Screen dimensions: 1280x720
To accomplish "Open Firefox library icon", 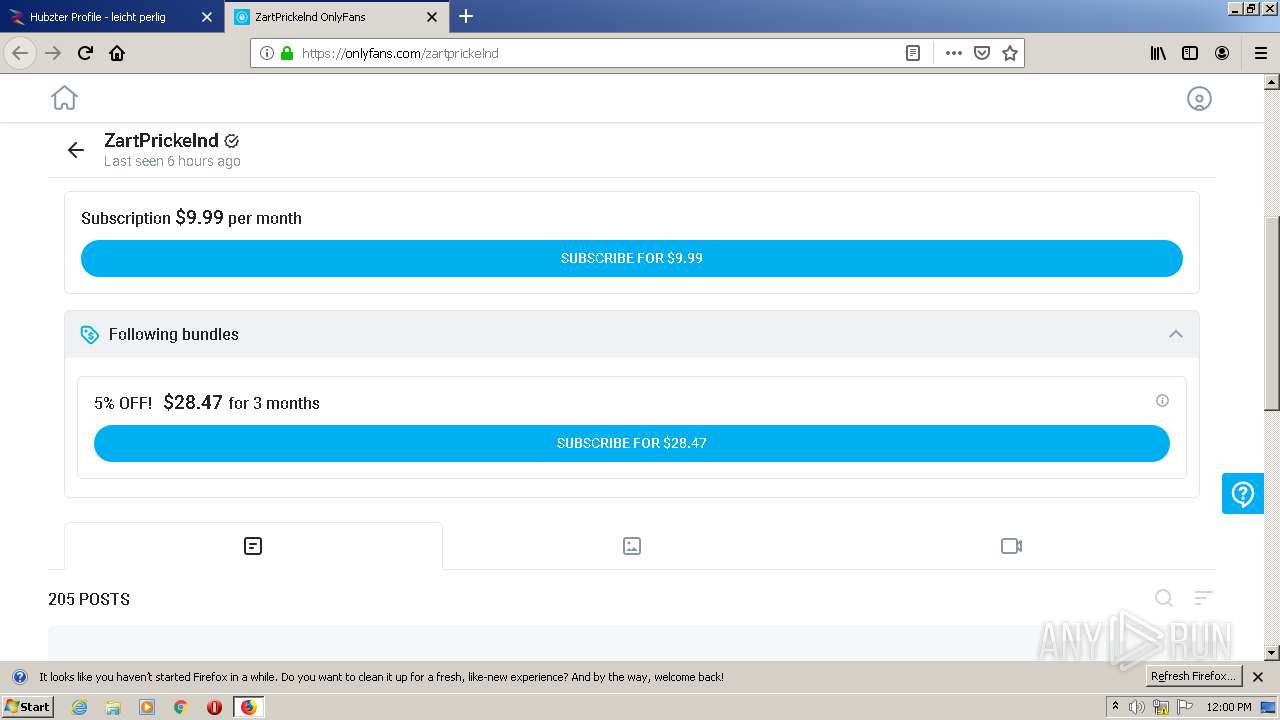I will [x=1158, y=53].
